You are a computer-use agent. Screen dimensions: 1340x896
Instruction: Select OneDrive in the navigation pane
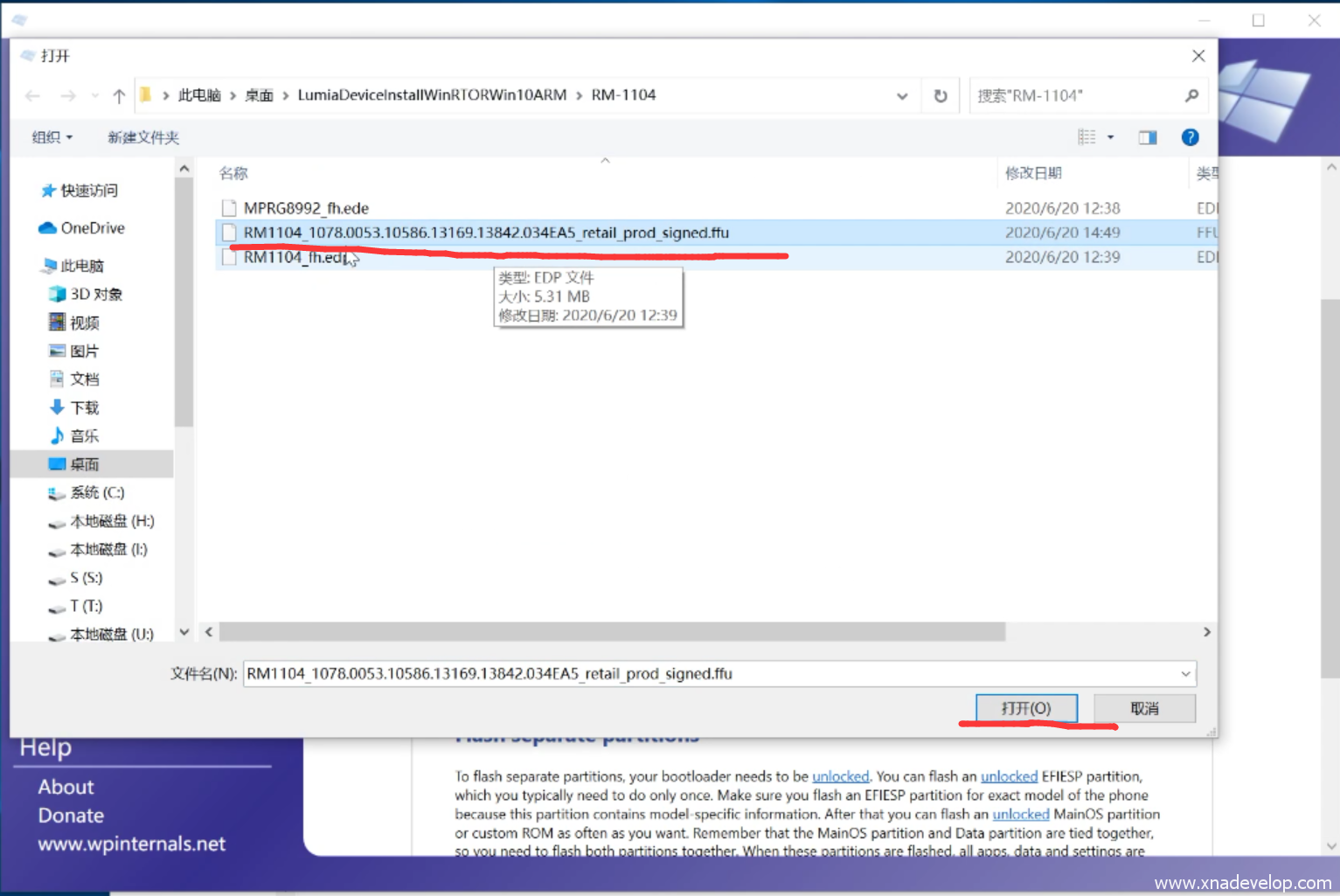coord(92,228)
